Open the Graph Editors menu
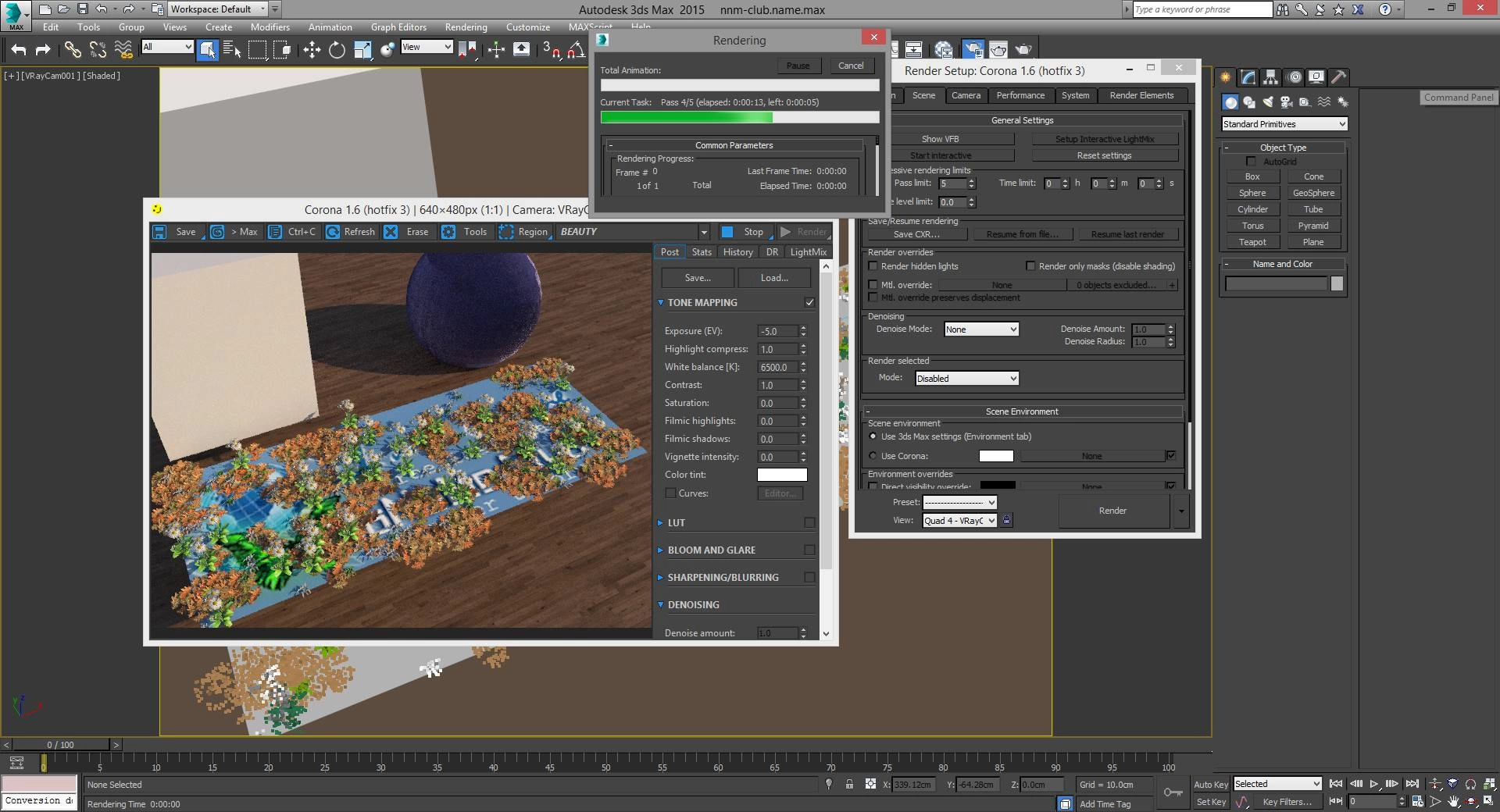The width and height of the screenshot is (1500, 812). pos(398,27)
